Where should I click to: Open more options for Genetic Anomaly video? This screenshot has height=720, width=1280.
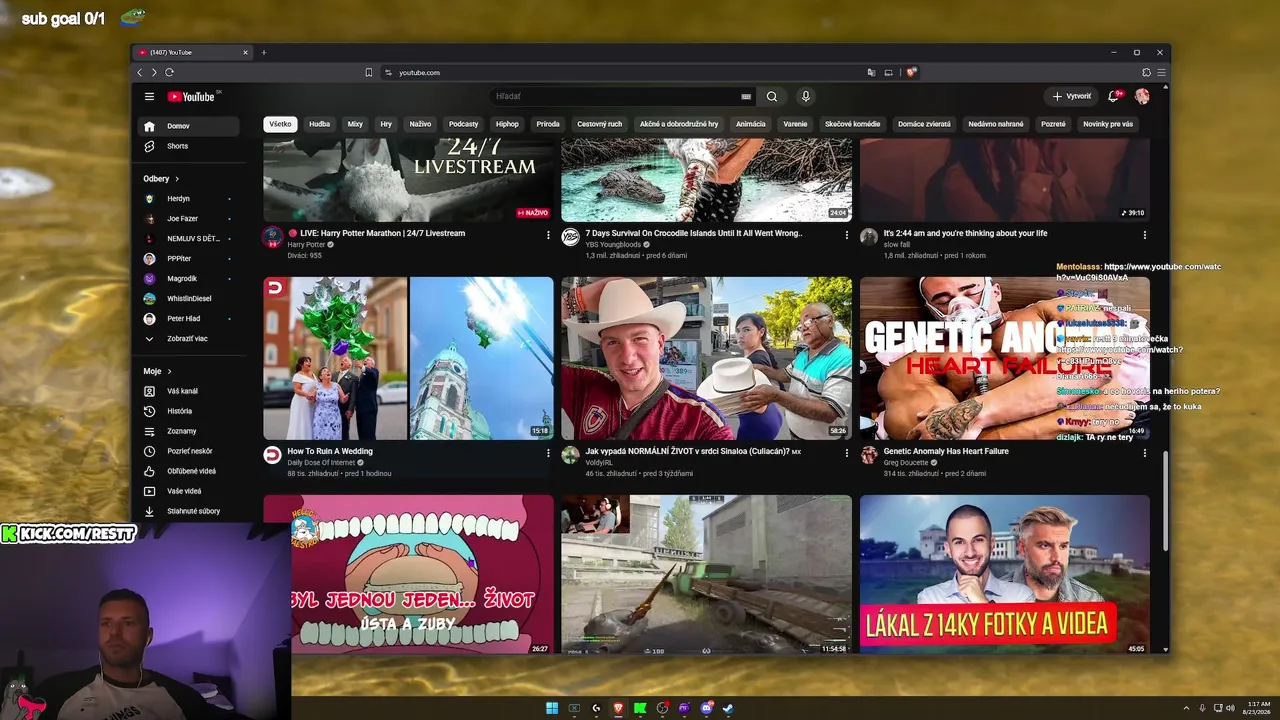tap(1145, 453)
